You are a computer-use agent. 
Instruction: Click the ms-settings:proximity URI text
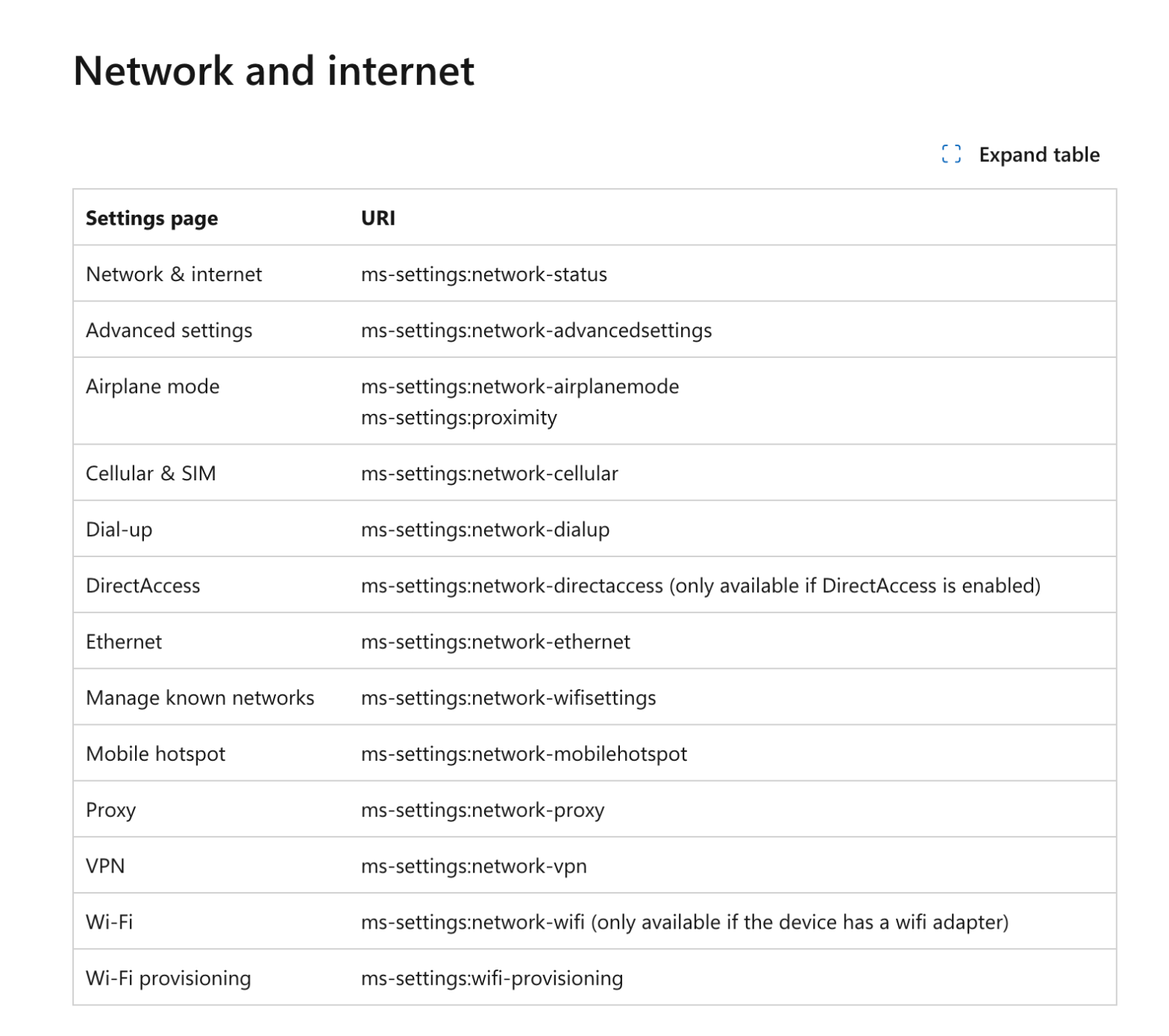pyautogui.click(x=458, y=418)
